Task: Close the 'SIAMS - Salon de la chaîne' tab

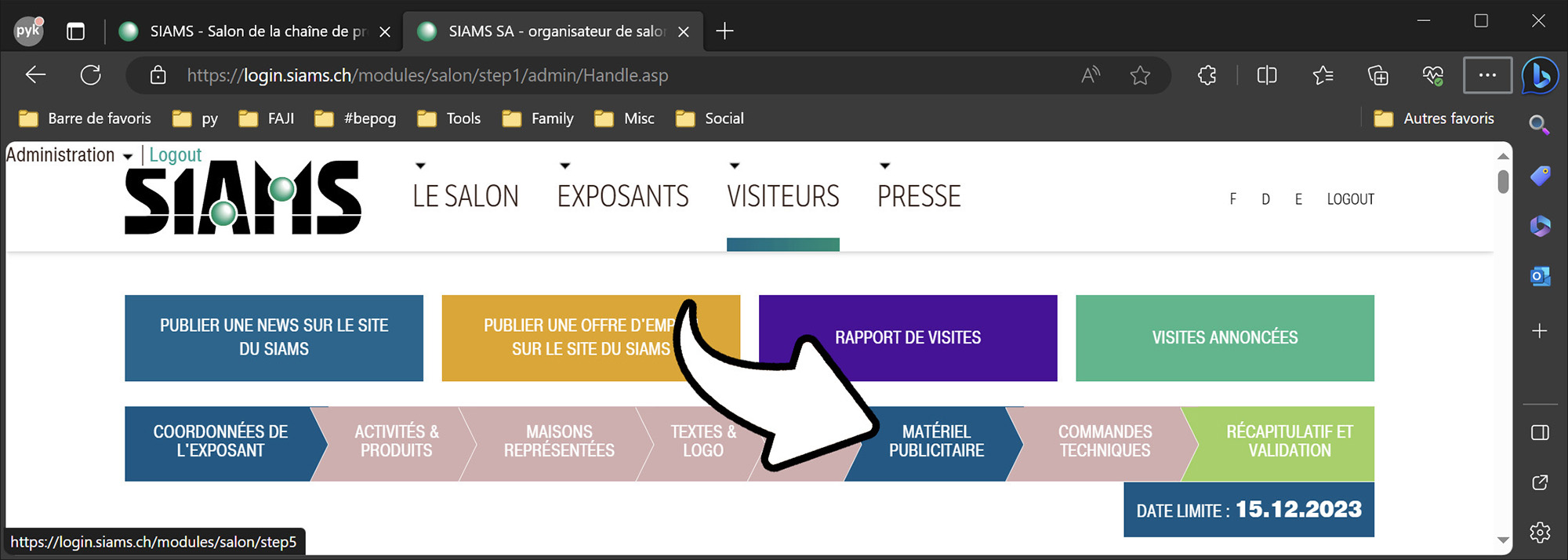Action: [x=385, y=31]
